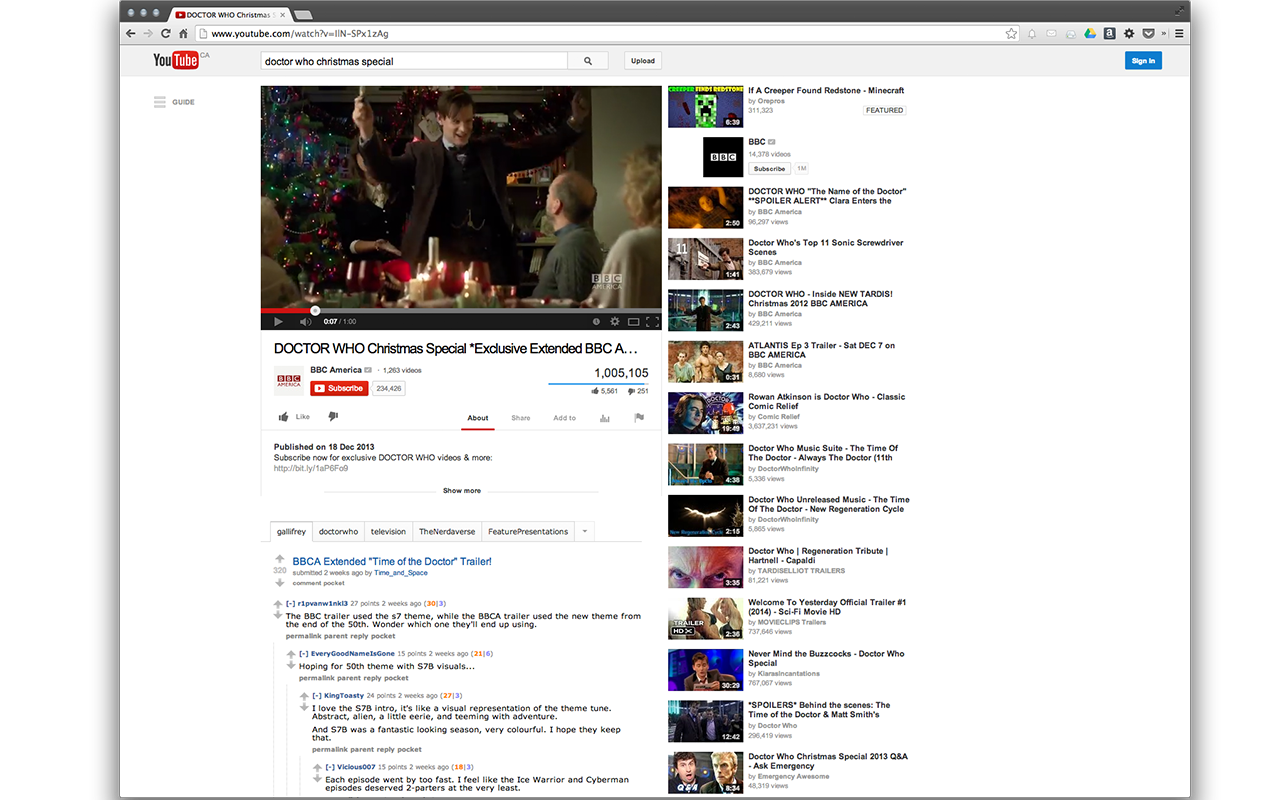Open the Add to tab

pos(565,418)
